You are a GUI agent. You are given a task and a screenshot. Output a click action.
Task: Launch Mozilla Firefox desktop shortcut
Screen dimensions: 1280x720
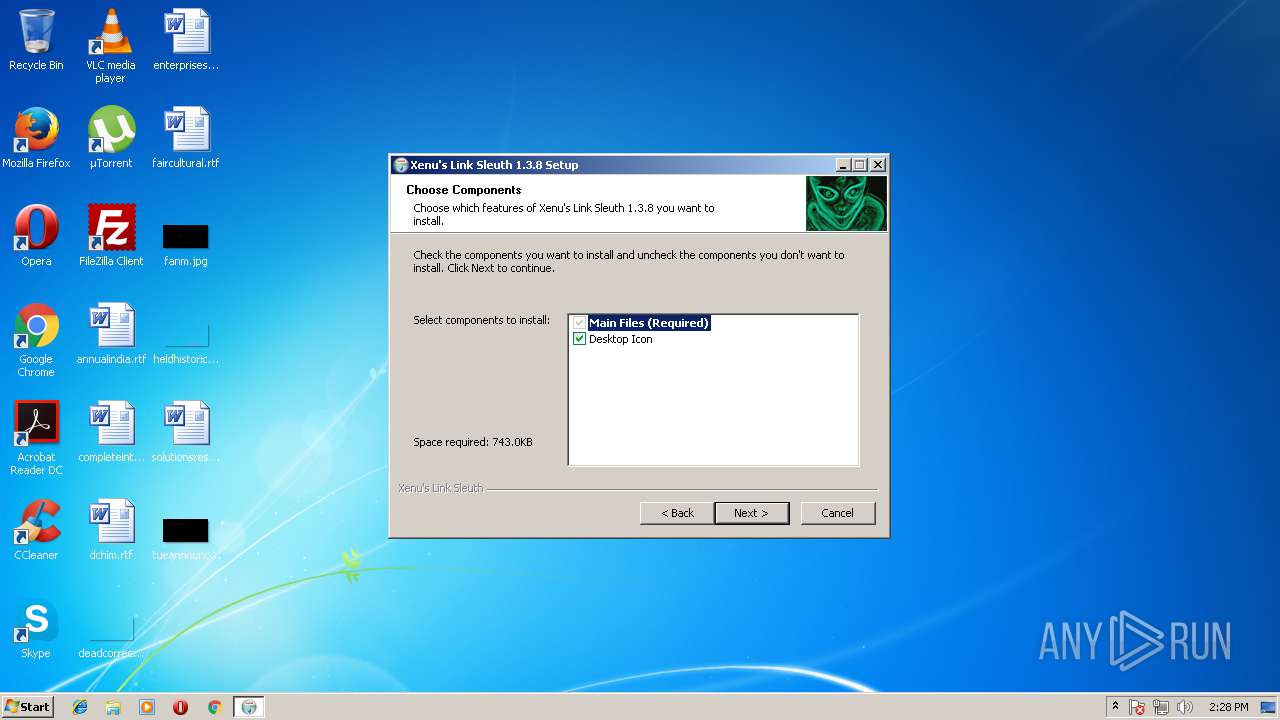36,138
